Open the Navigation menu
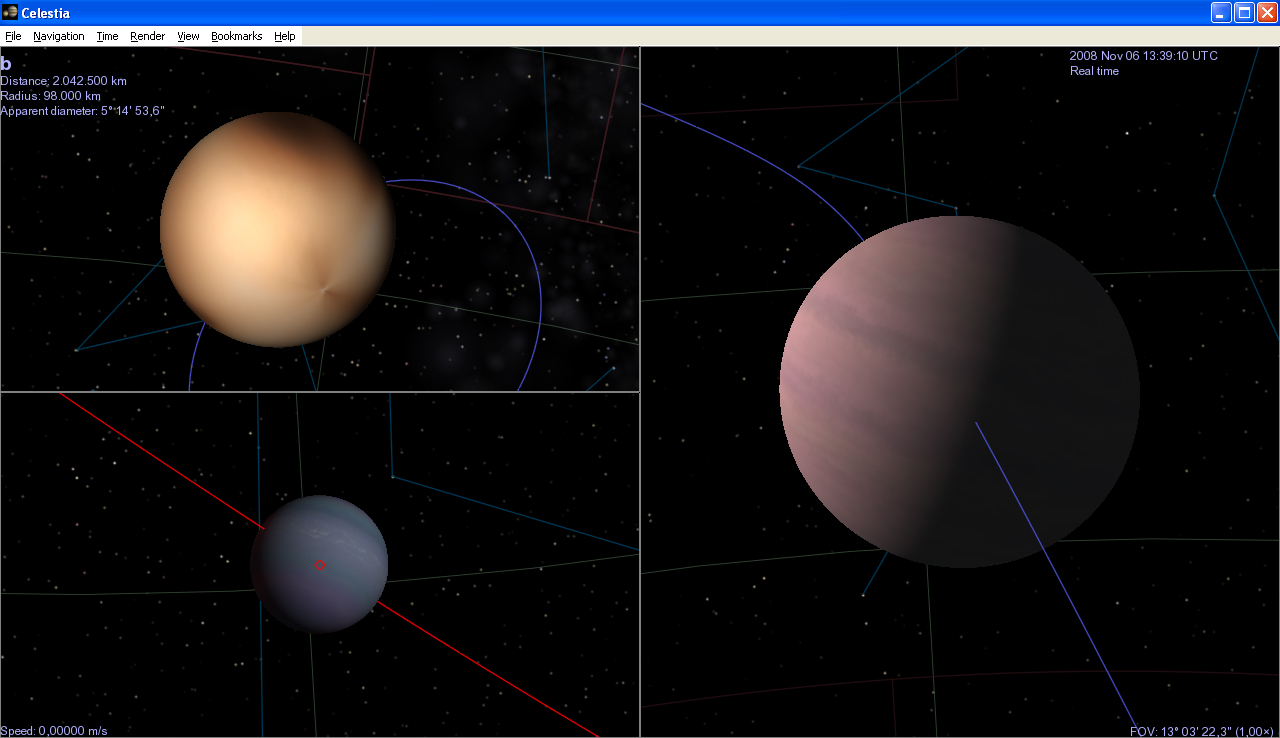Viewport: 1280px width, 738px height. click(59, 36)
